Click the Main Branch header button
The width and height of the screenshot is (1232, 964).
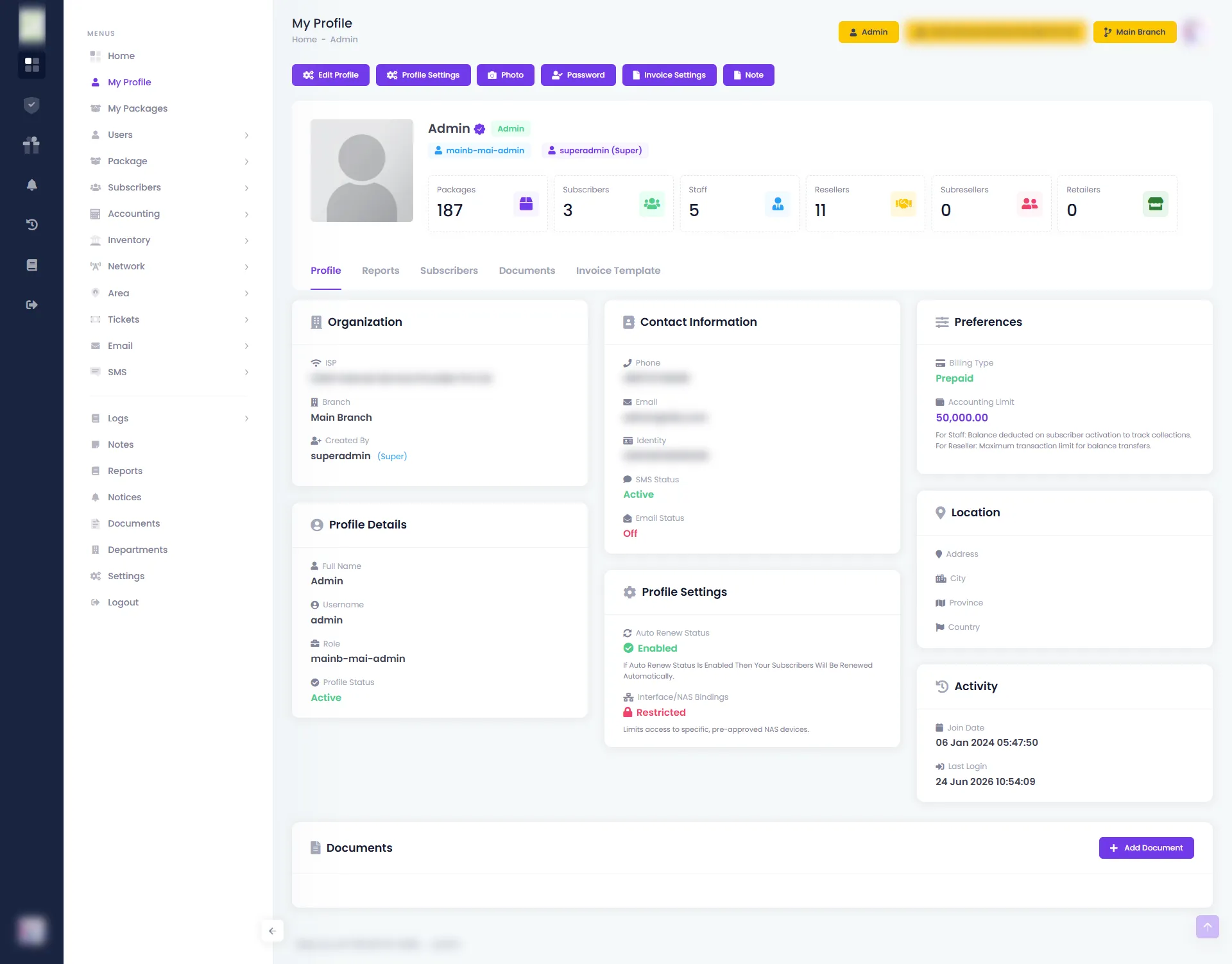click(x=1134, y=32)
